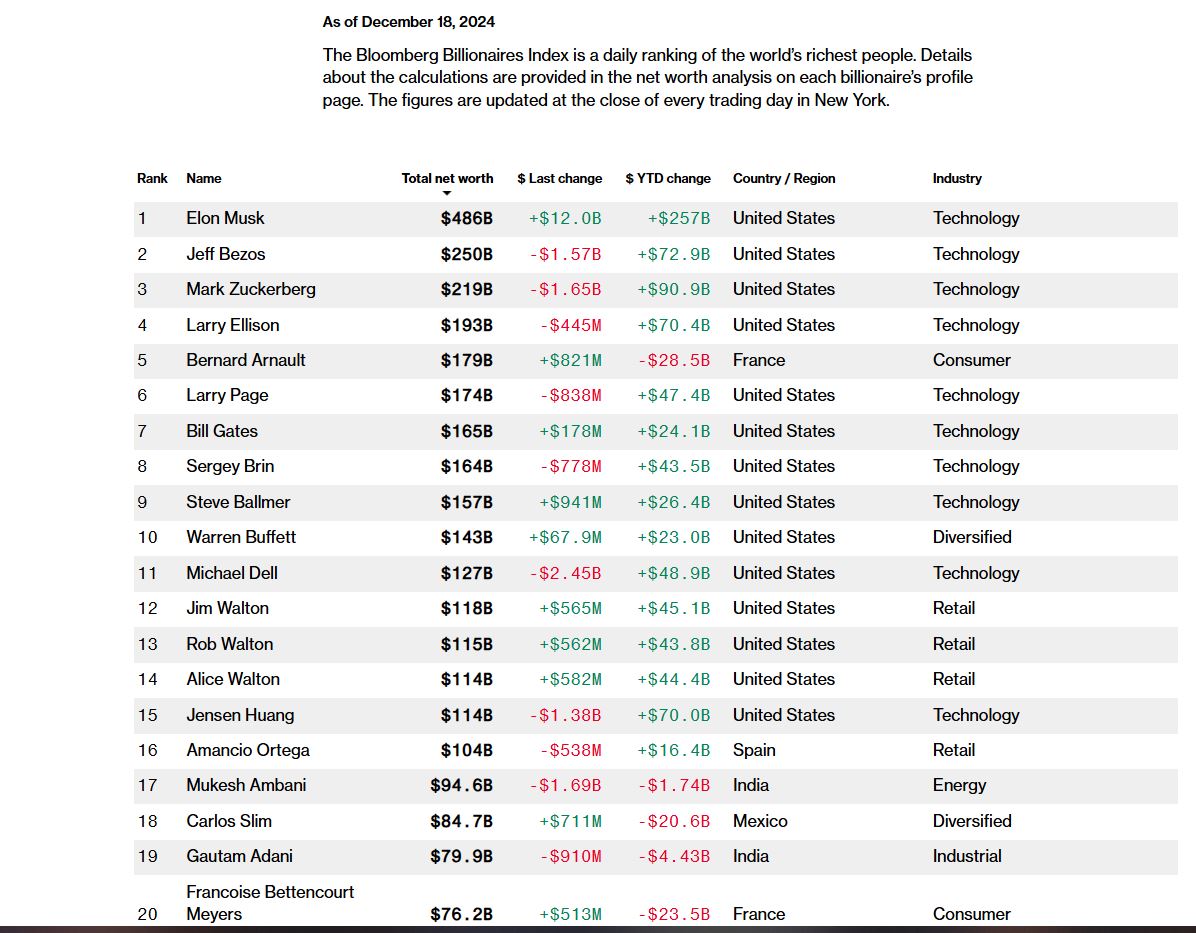
Task: Sort by Country / Region header
Action: (x=784, y=178)
